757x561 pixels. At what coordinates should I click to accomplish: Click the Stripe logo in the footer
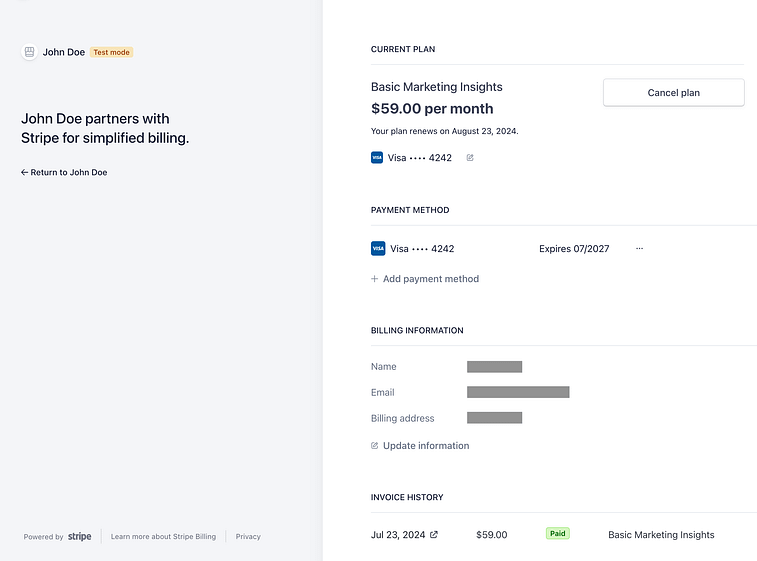pos(80,537)
